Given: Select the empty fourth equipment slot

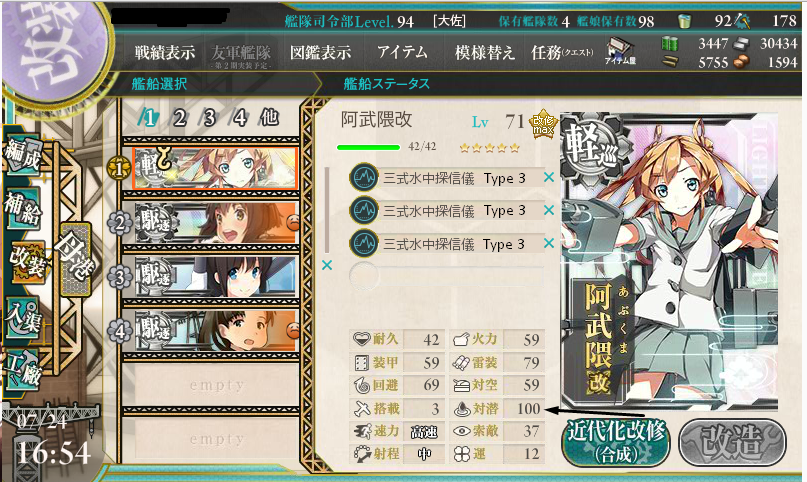Looking at the screenshot, I should pos(447,276).
